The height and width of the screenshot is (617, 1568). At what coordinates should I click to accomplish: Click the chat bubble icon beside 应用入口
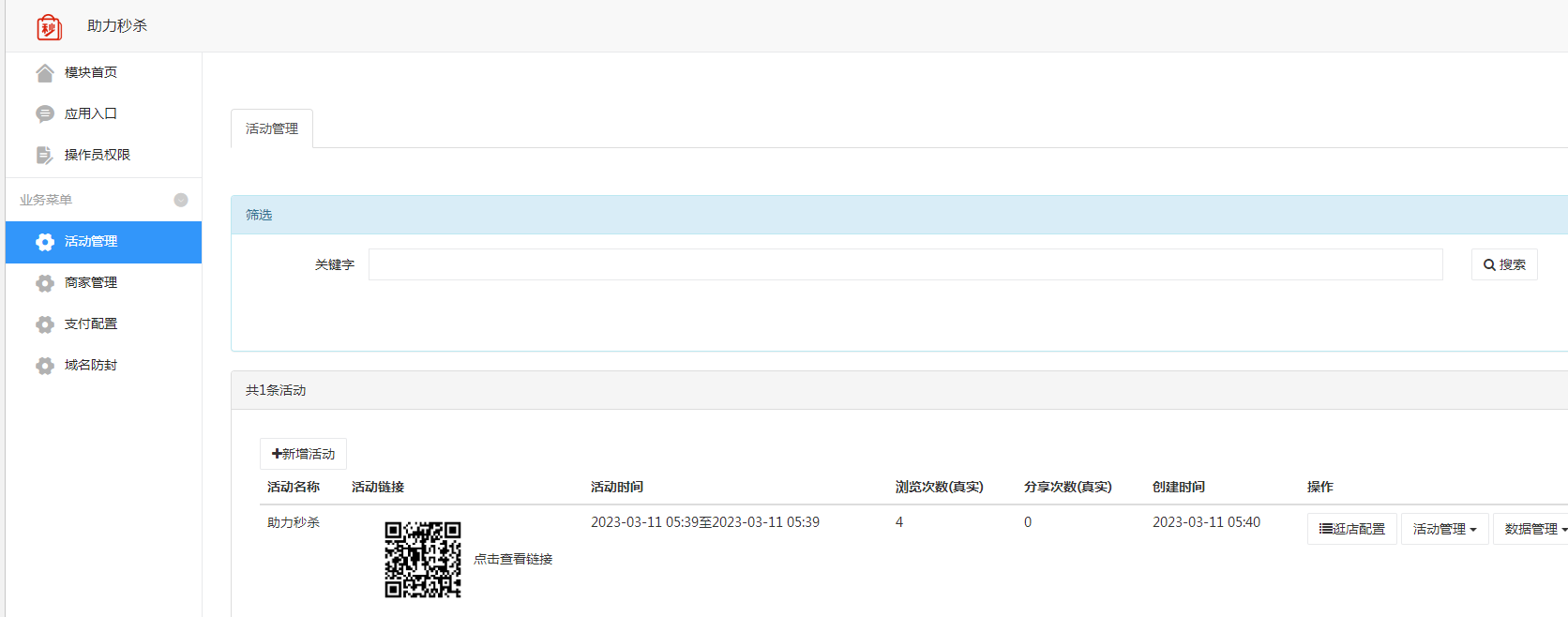(x=44, y=114)
